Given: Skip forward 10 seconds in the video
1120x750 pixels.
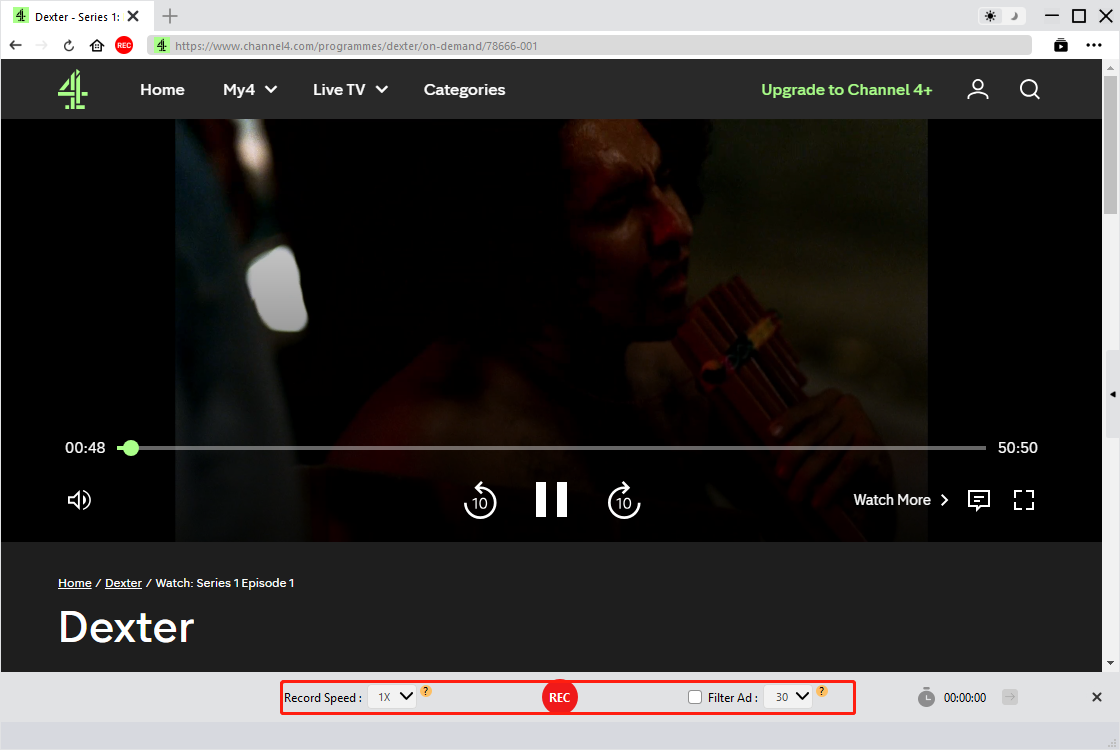Looking at the screenshot, I should (624, 501).
